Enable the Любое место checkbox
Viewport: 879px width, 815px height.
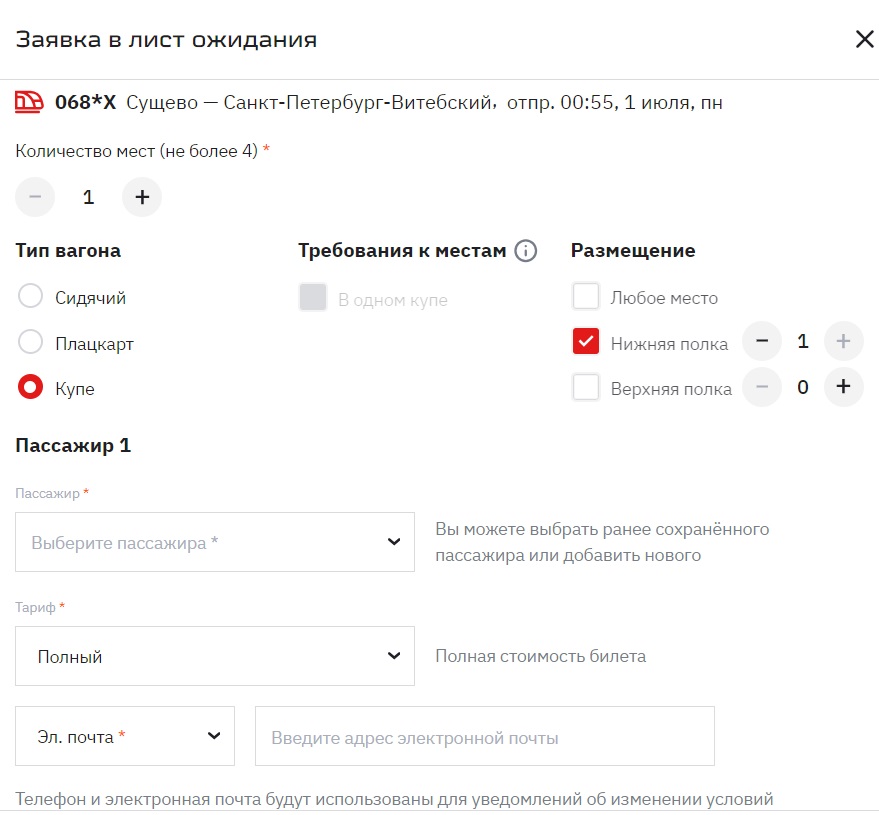586,297
